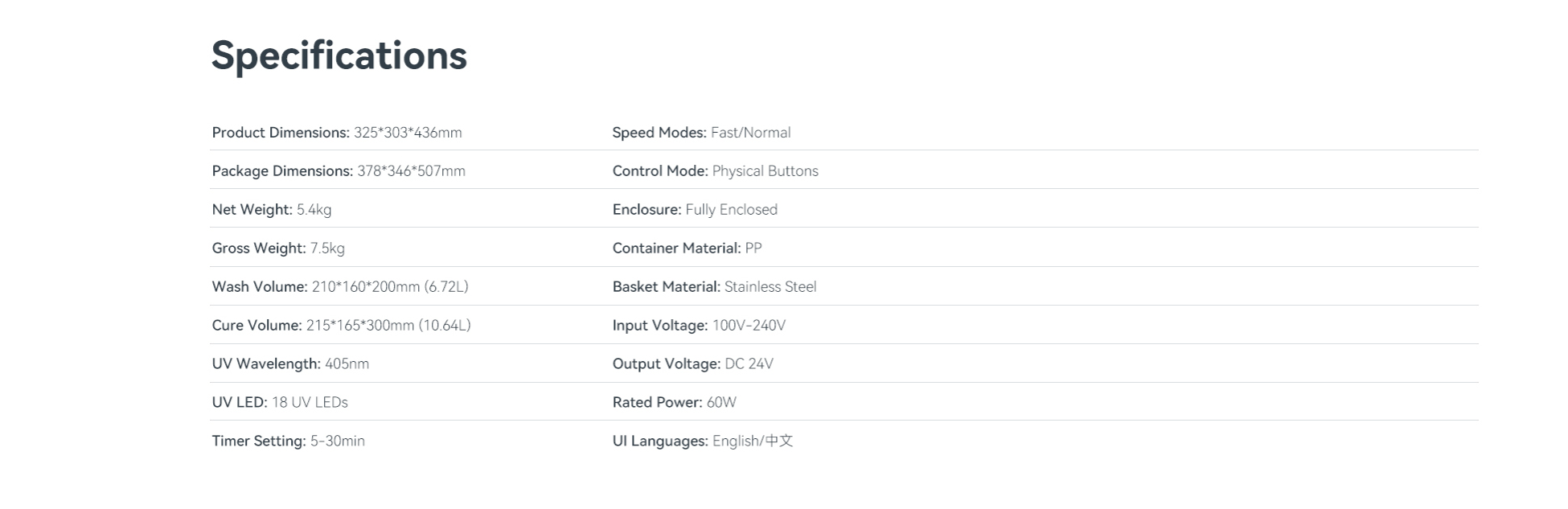1568x509 pixels.
Task: Click the Container Material PP entry
Action: pyautogui.click(x=687, y=248)
